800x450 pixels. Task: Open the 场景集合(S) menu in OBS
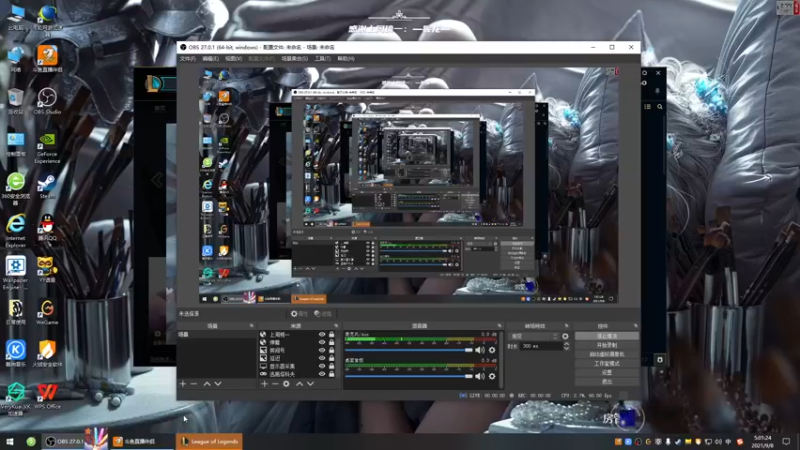click(x=294, y=59)
